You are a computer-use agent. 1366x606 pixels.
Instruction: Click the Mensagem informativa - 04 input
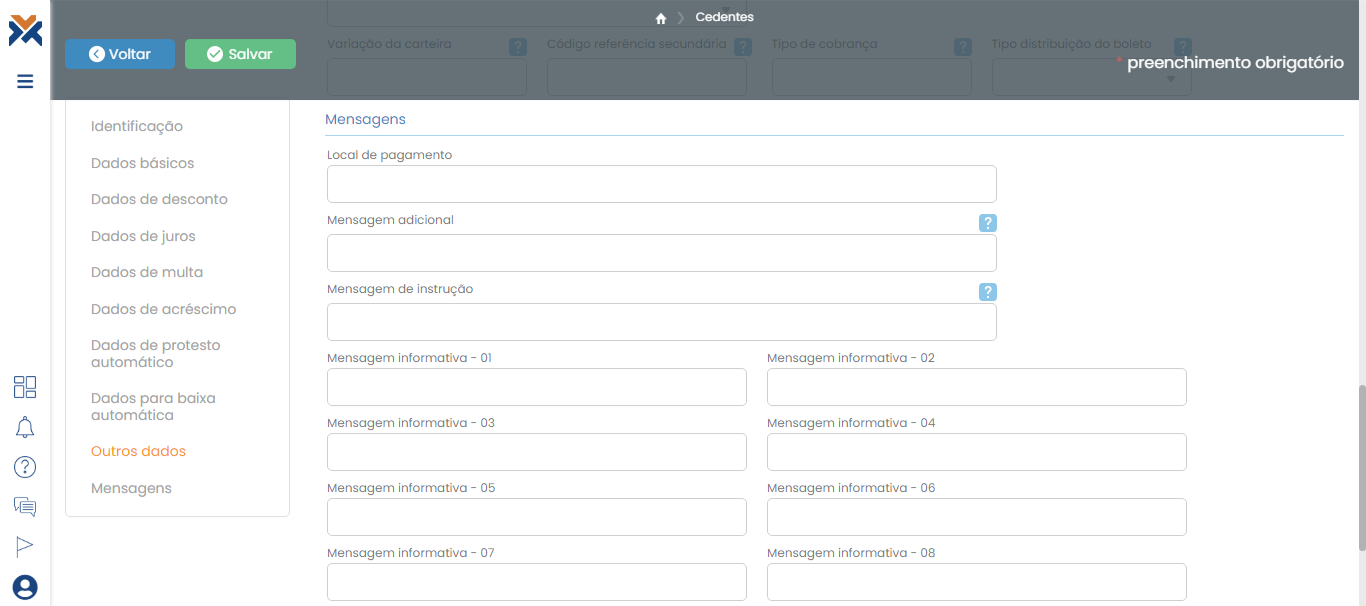coord(976,452)
